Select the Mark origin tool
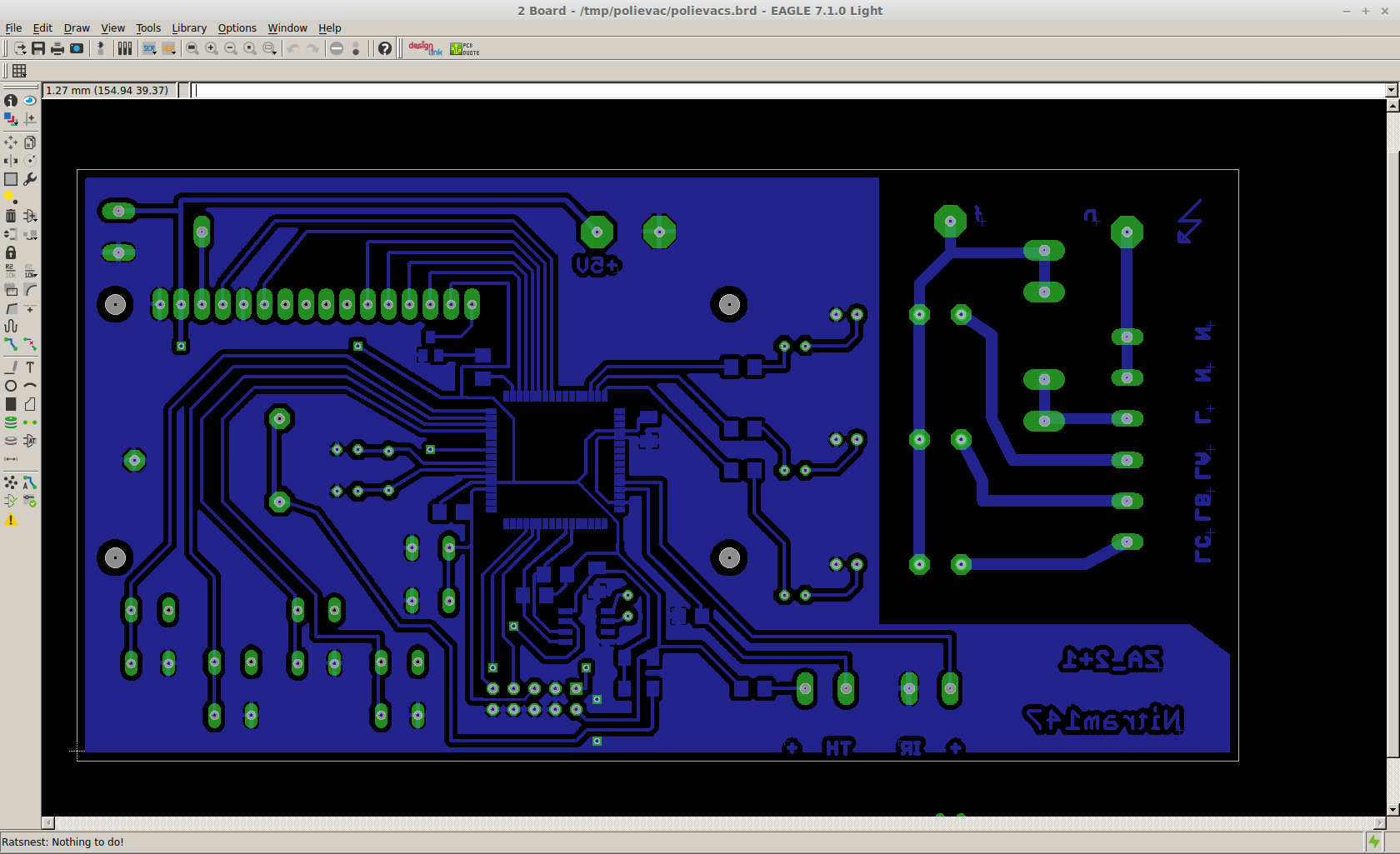This screenshot has height=854, width=1400. (x=30, y=118)
